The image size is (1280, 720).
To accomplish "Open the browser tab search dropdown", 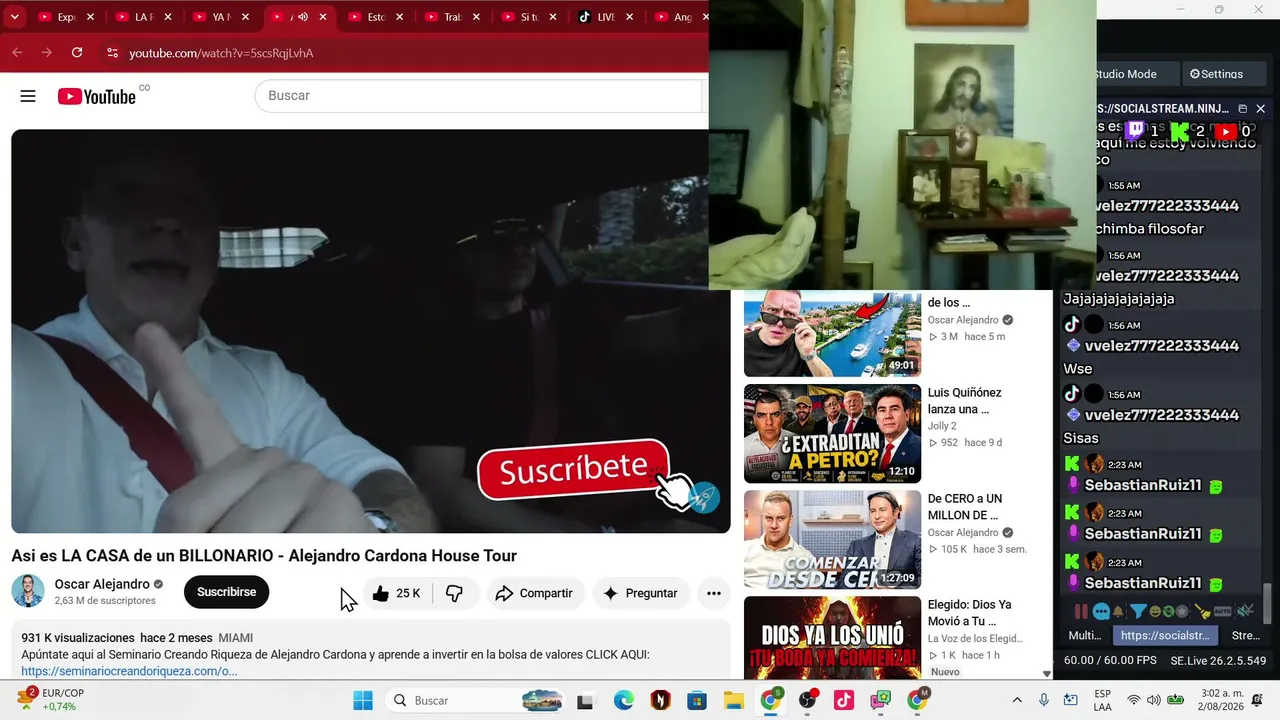I will click(x=15, y=17).
